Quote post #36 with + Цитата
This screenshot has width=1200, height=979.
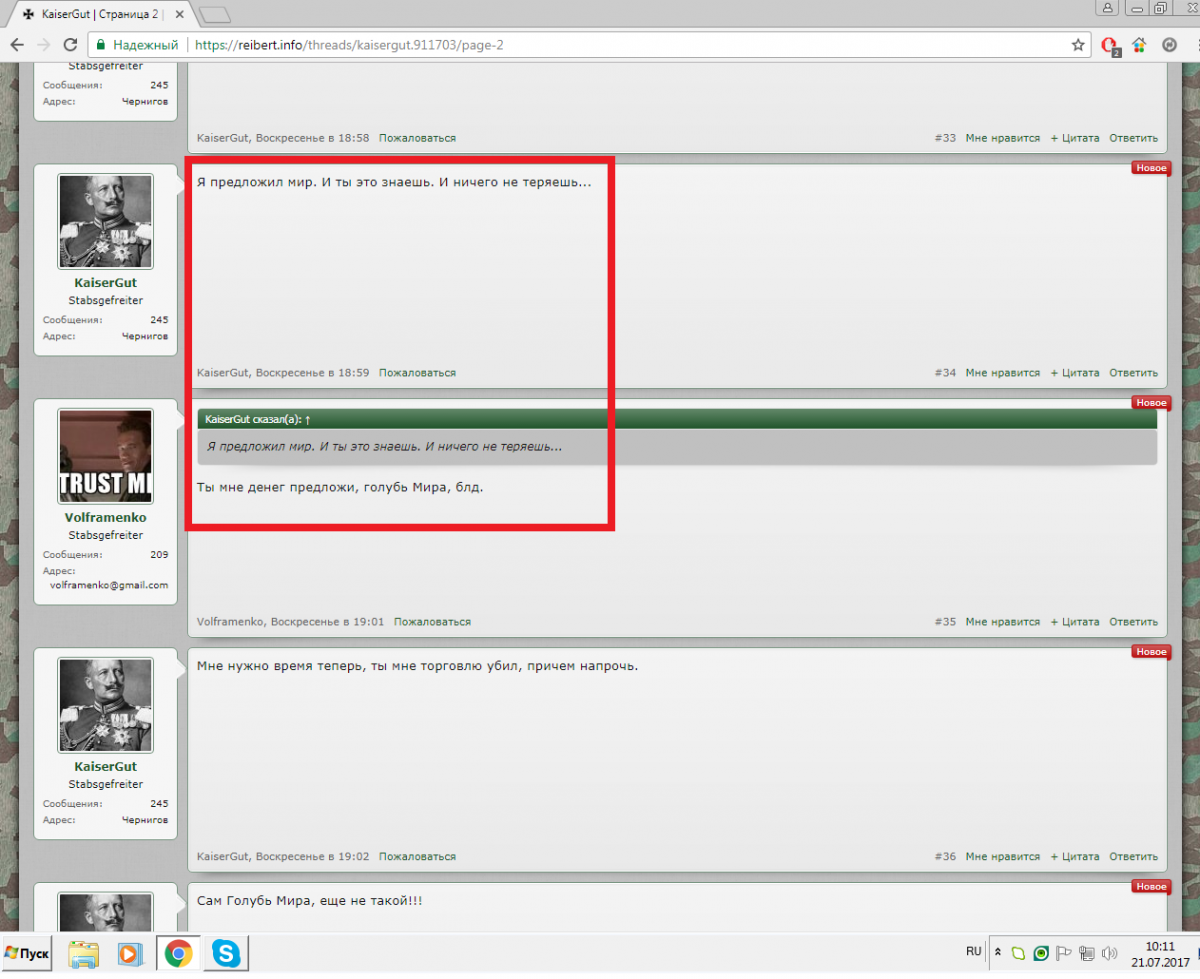1074,857
